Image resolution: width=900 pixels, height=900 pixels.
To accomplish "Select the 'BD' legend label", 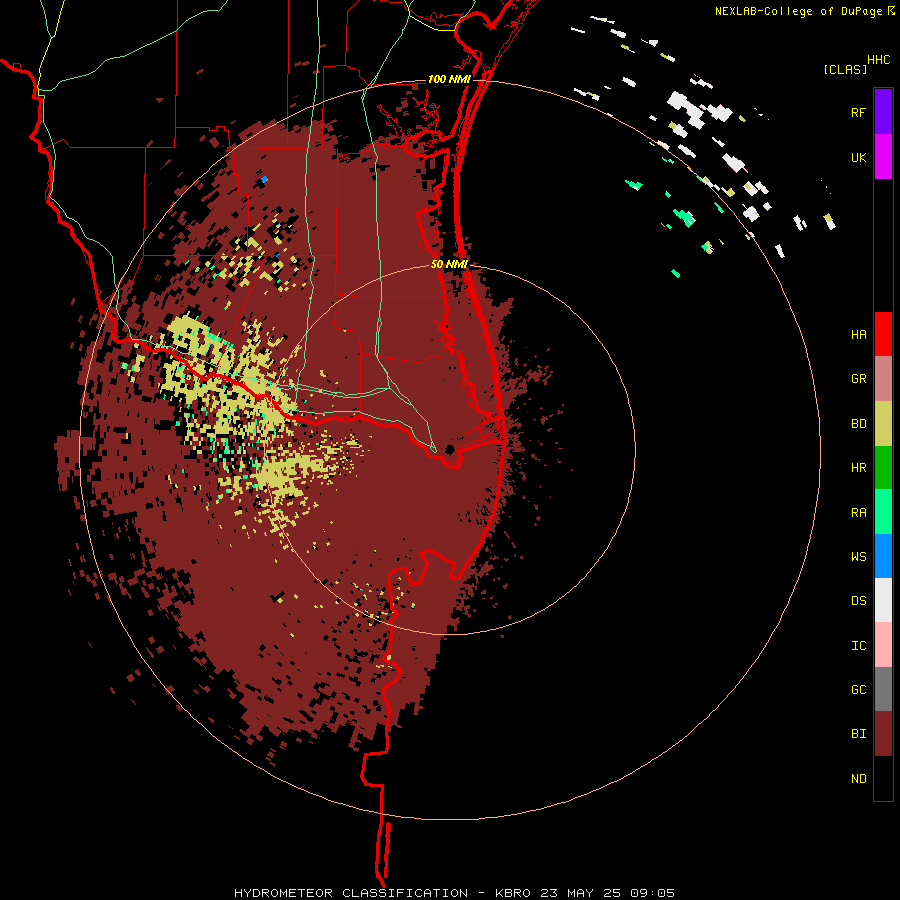I will (x=858, y=424).
